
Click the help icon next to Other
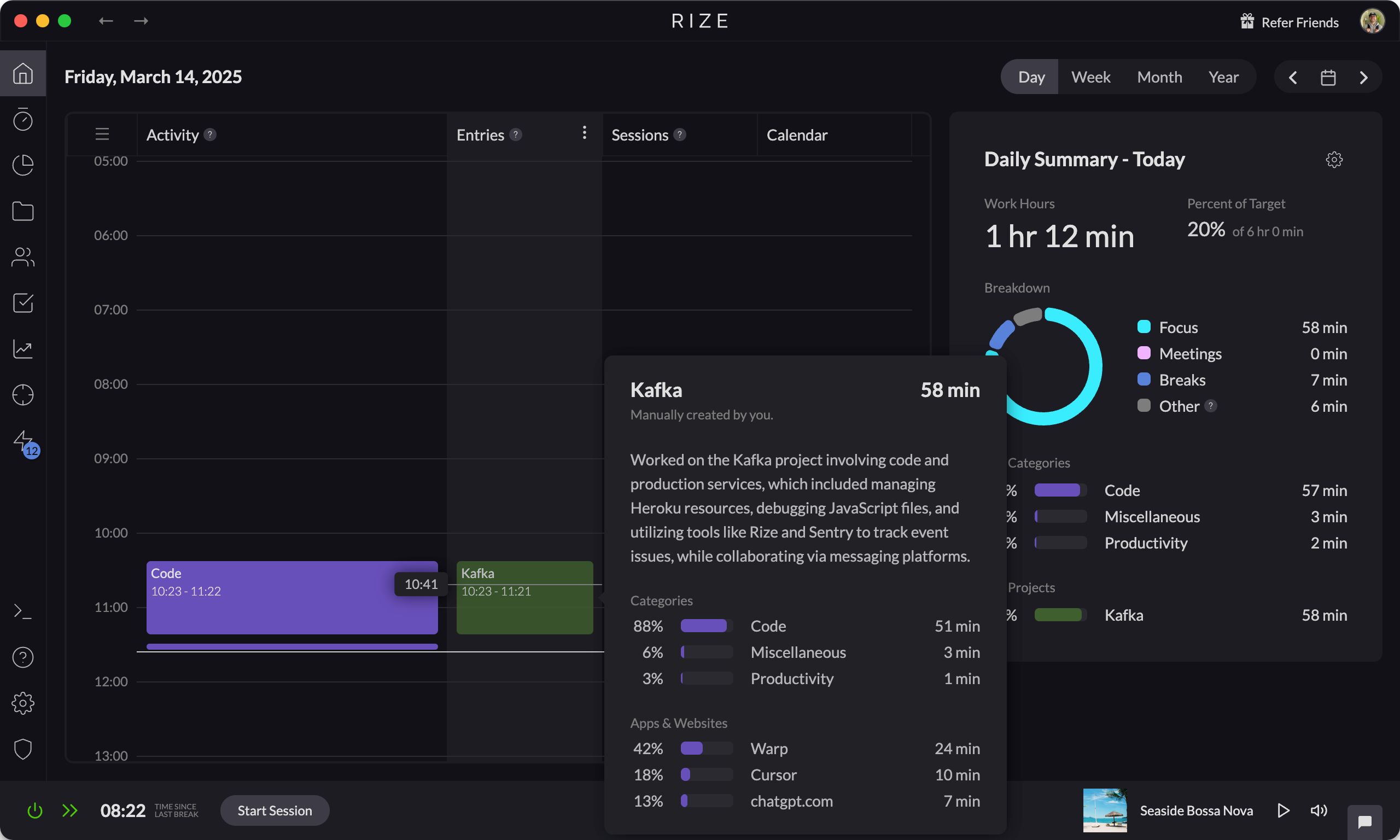coord(1210,406)
